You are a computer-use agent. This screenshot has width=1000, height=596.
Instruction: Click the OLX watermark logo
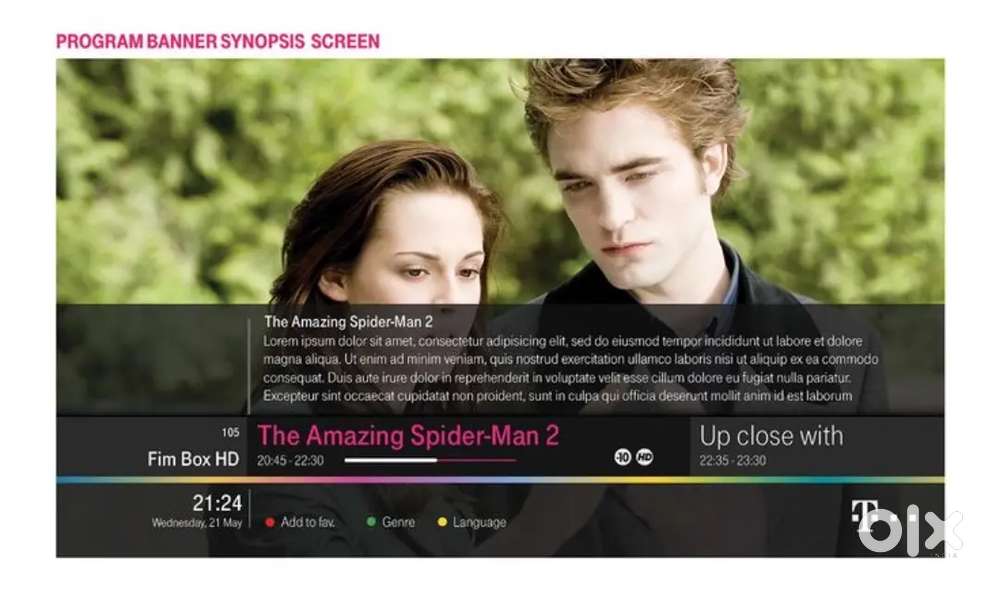point(910,529)
